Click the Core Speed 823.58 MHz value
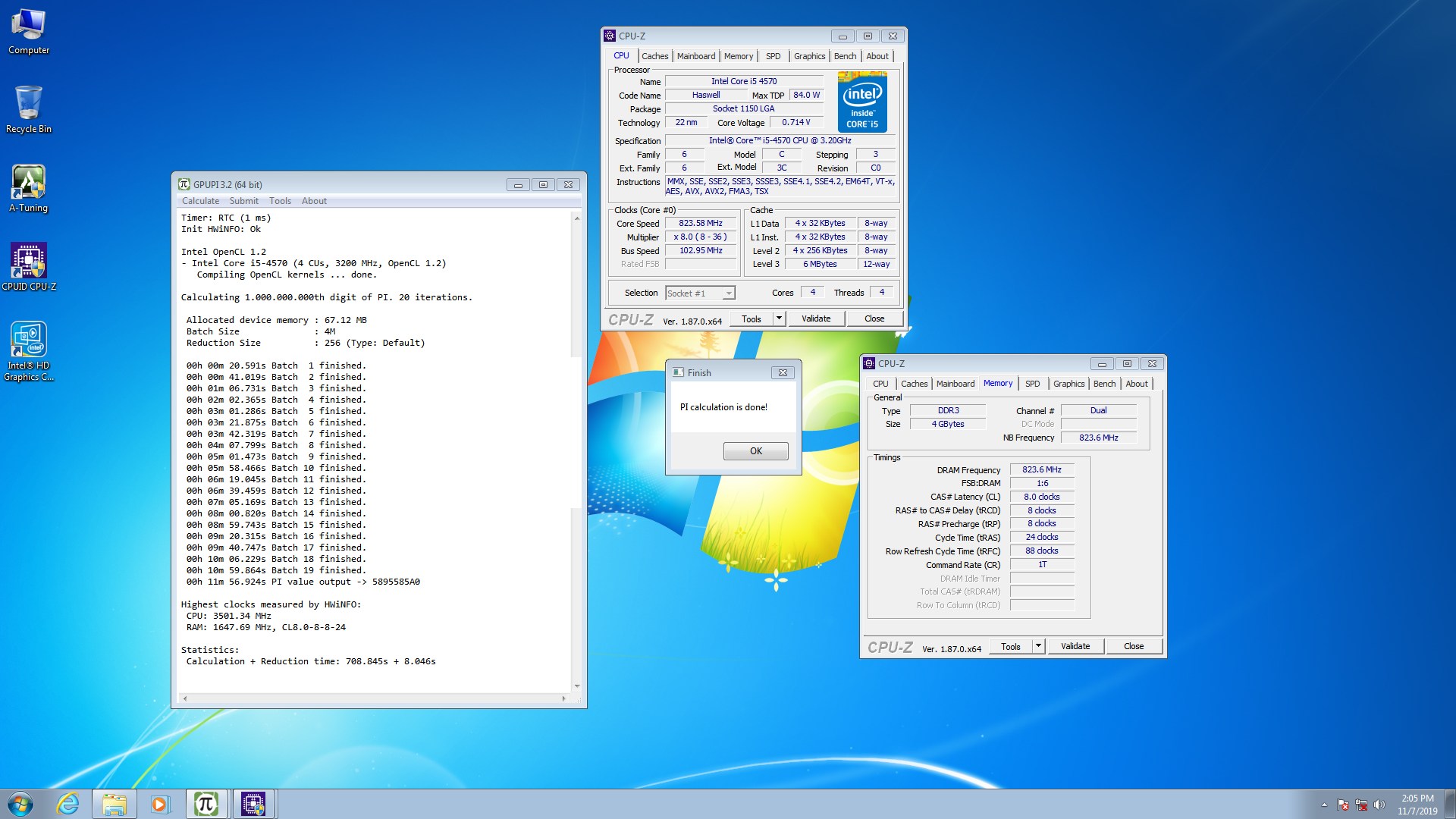Viewport: 1456px width, 819px height. pyautogui.click(x=701, y=224)
